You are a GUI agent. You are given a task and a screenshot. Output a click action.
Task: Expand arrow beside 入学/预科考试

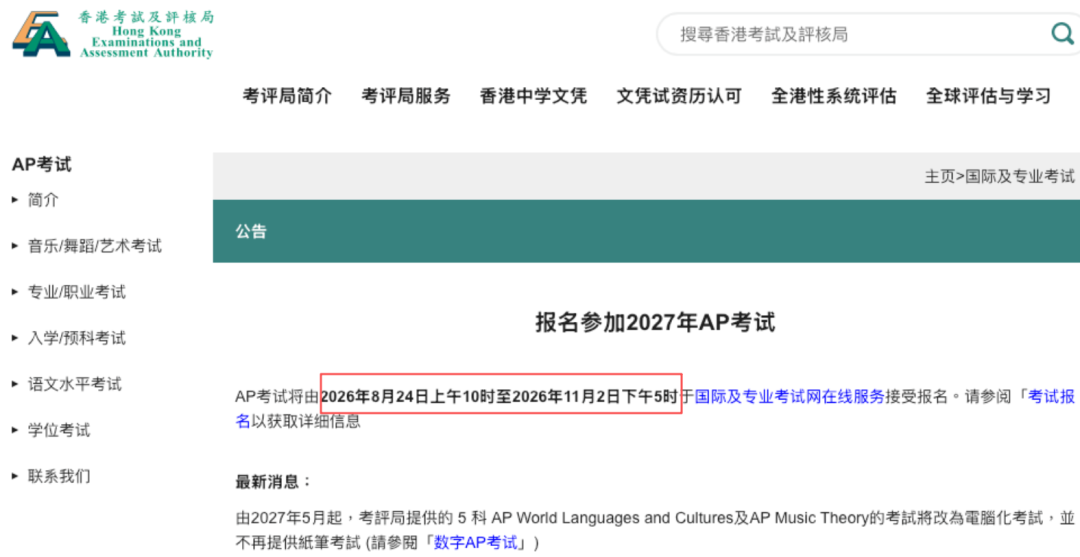[x=15, y=338]
